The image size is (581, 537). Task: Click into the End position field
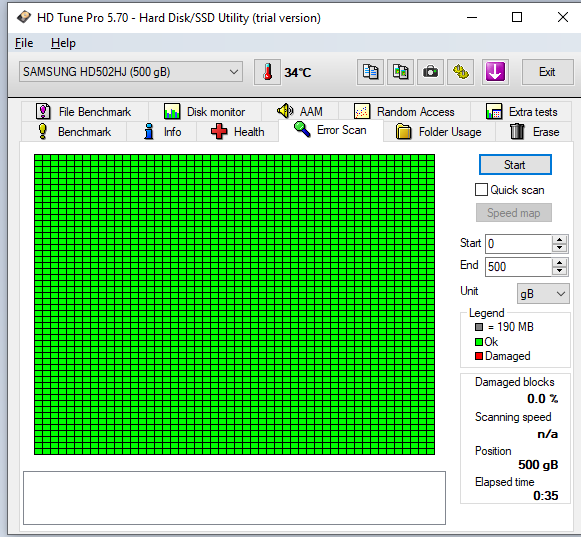(x=518, y=267)
